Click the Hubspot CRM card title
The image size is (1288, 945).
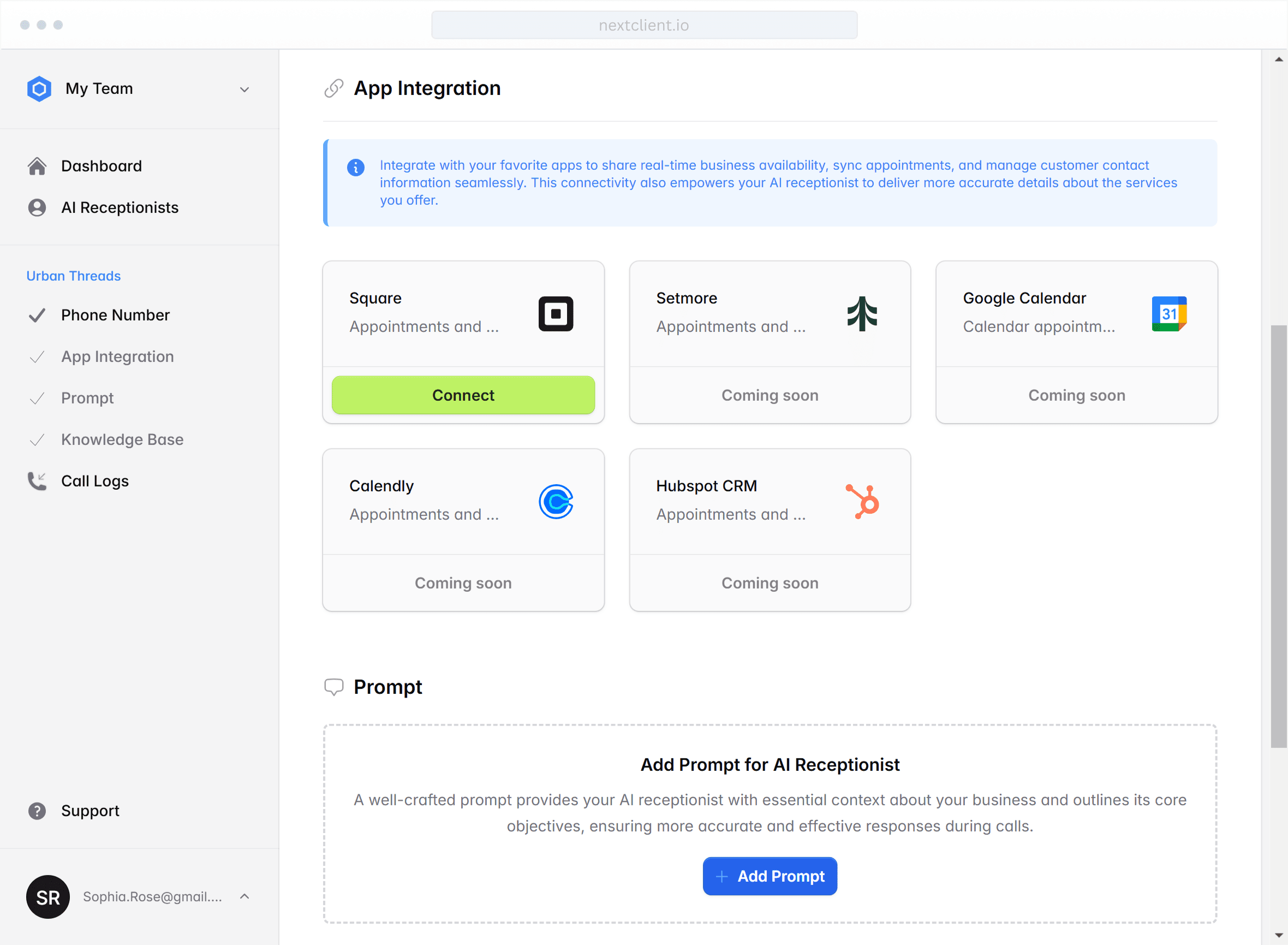(x=706, y=486)
